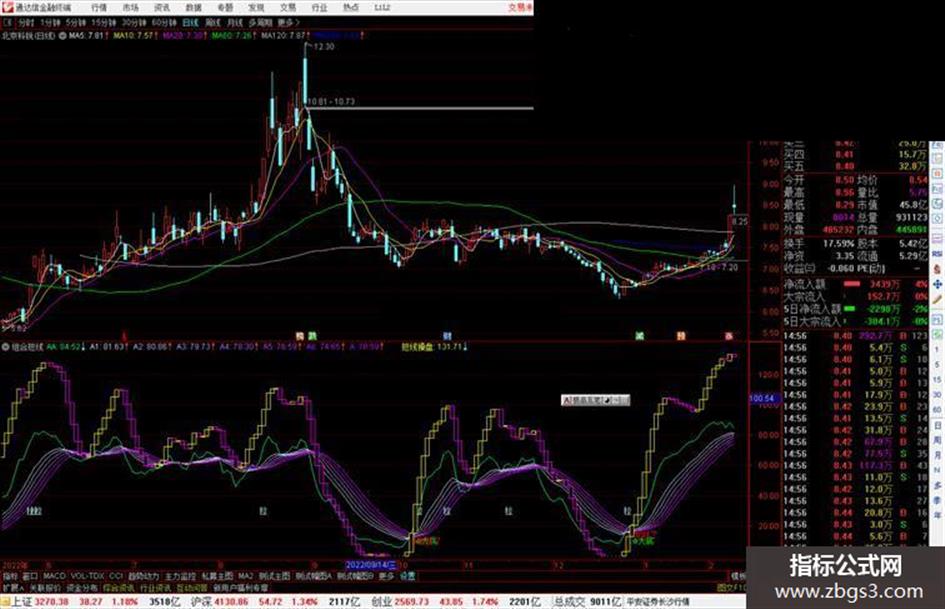
Task: Expand the 更多 indicators dropdown
Action: click(386, 576)
